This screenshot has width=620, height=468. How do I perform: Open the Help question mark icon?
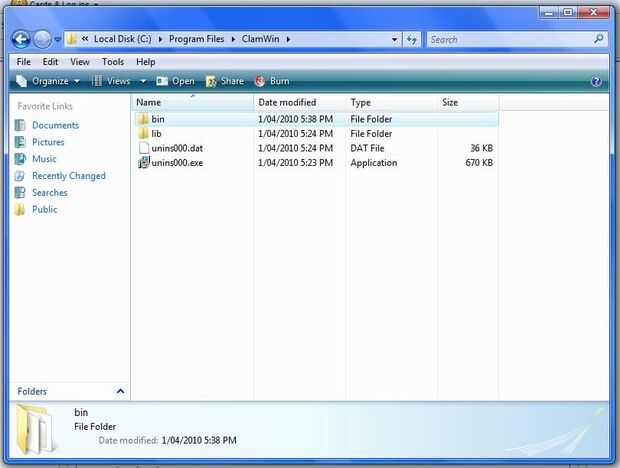pyautogui.click(x=596, y=81)
